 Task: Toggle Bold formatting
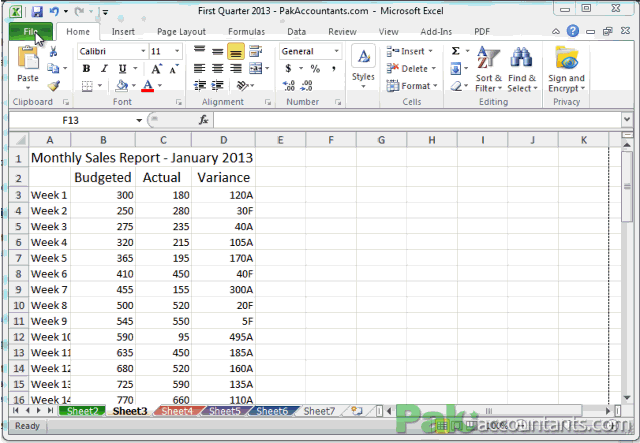[x=86, y=69]
